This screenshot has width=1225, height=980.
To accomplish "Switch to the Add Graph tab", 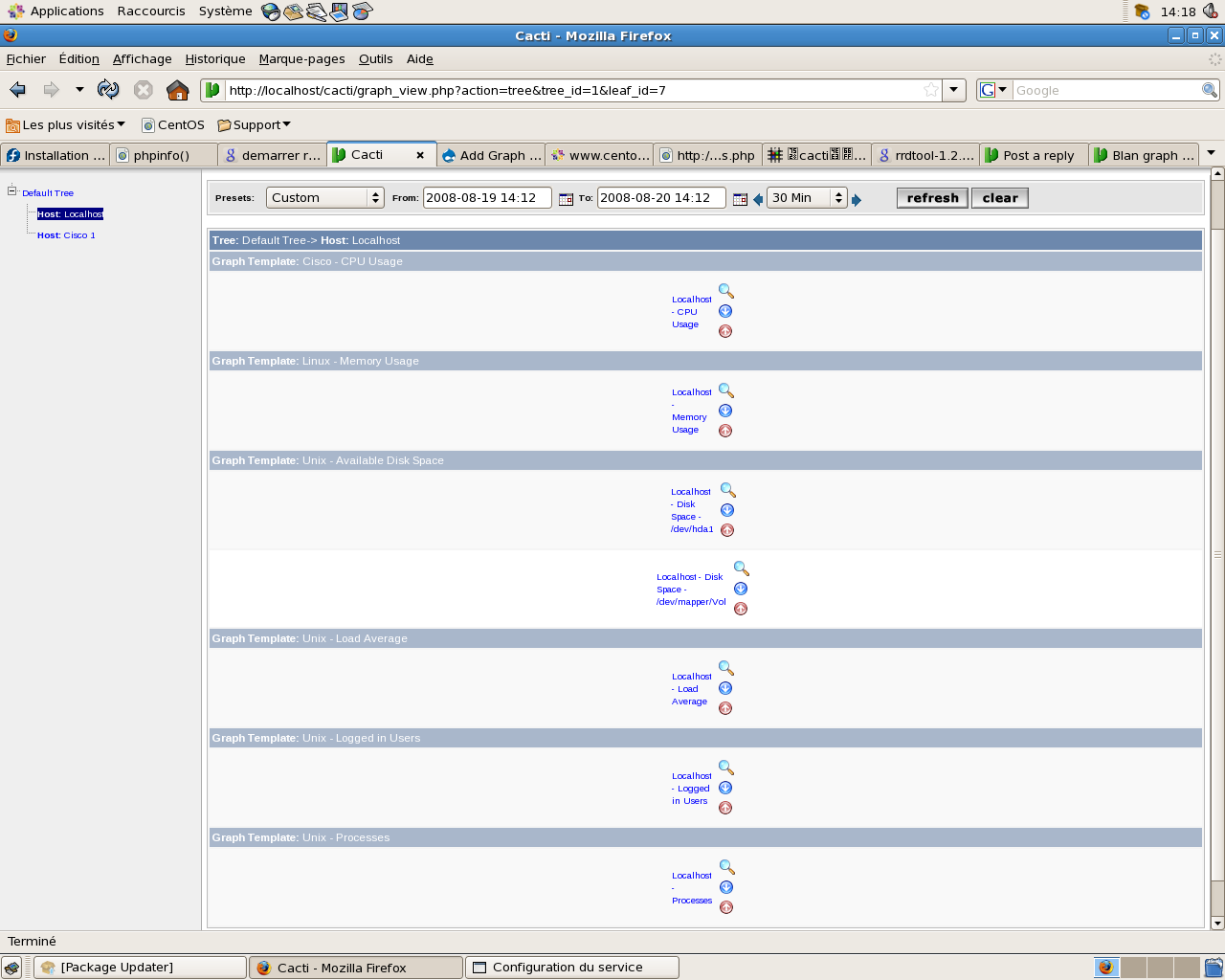I will point(491,155).
